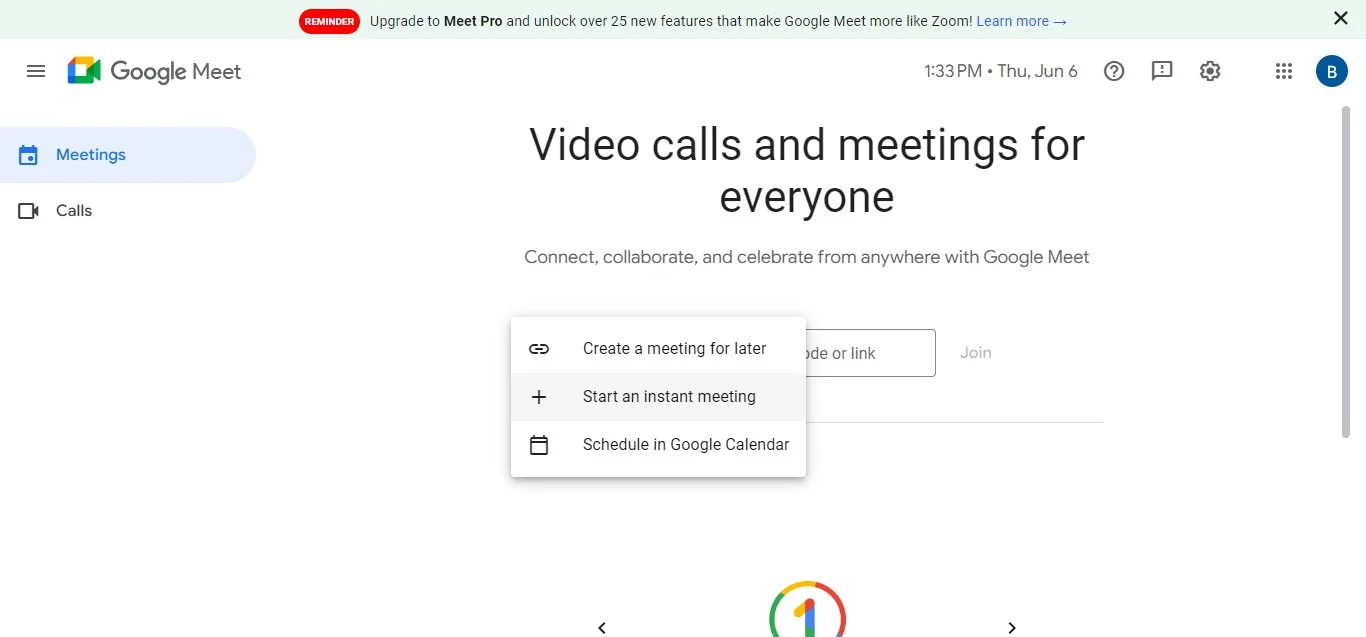This screenshot has width=1366, height=637.
Task: Go to previous carousel slide arrow
Action: [602, 627]
